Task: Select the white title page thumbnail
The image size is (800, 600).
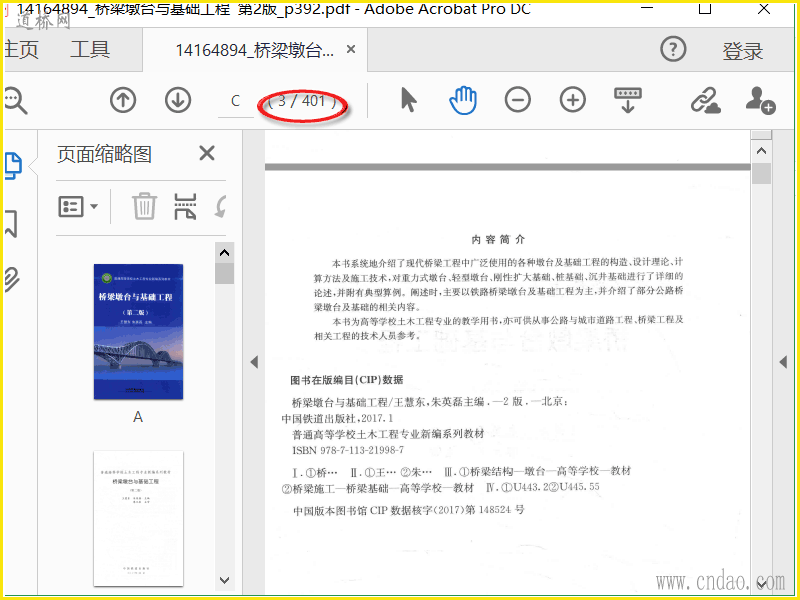Action: [138, 518]
